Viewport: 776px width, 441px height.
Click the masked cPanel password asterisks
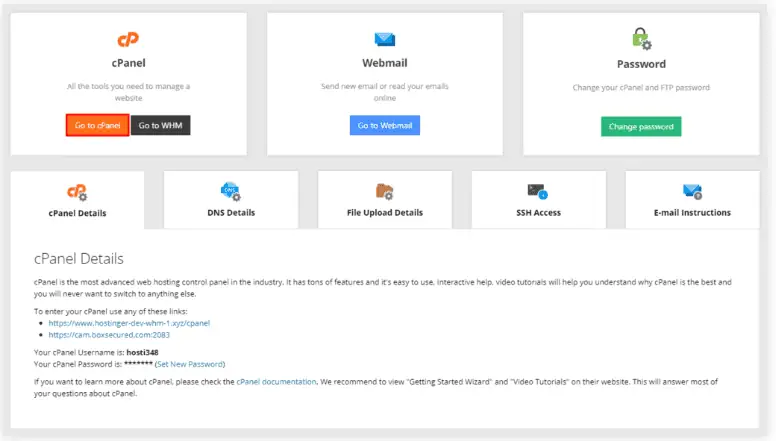(x=138, y=363)
